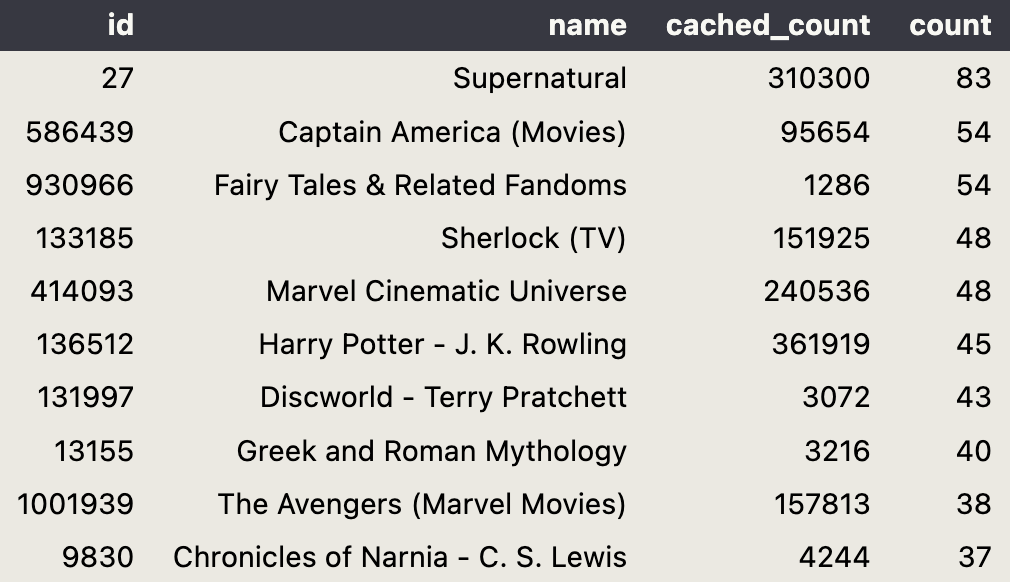Select the Supernatural name cell

(540, 79)
